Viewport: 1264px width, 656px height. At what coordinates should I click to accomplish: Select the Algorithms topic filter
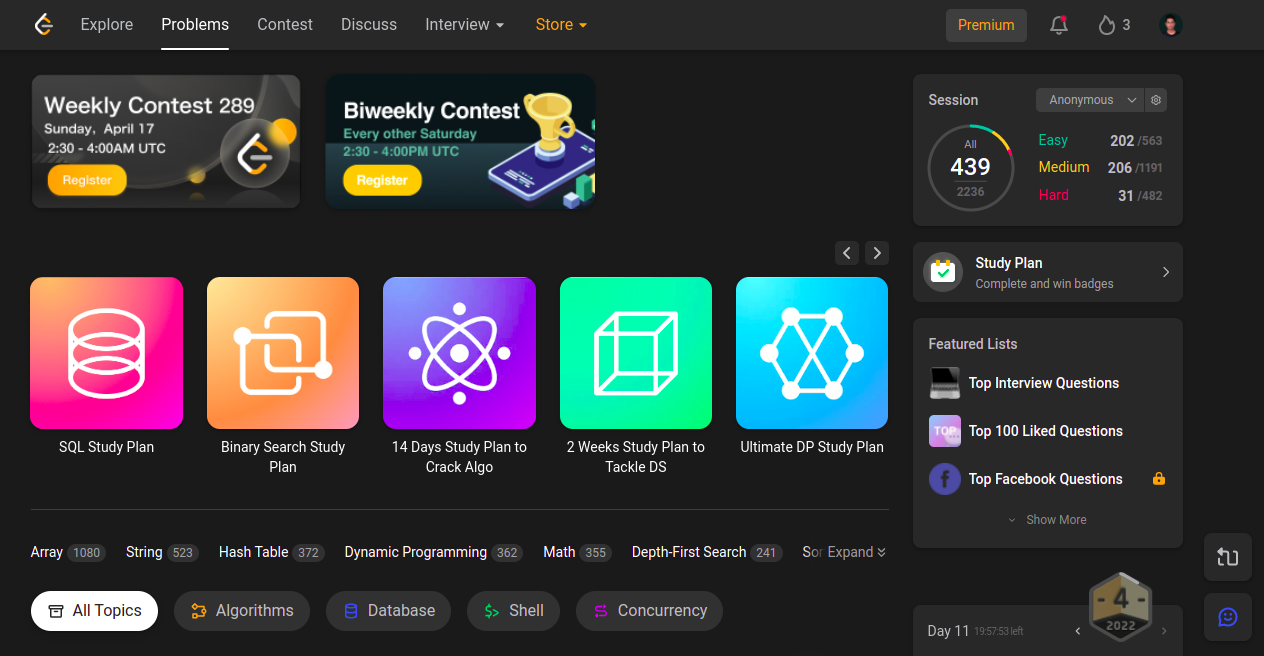tap(242, 611)
